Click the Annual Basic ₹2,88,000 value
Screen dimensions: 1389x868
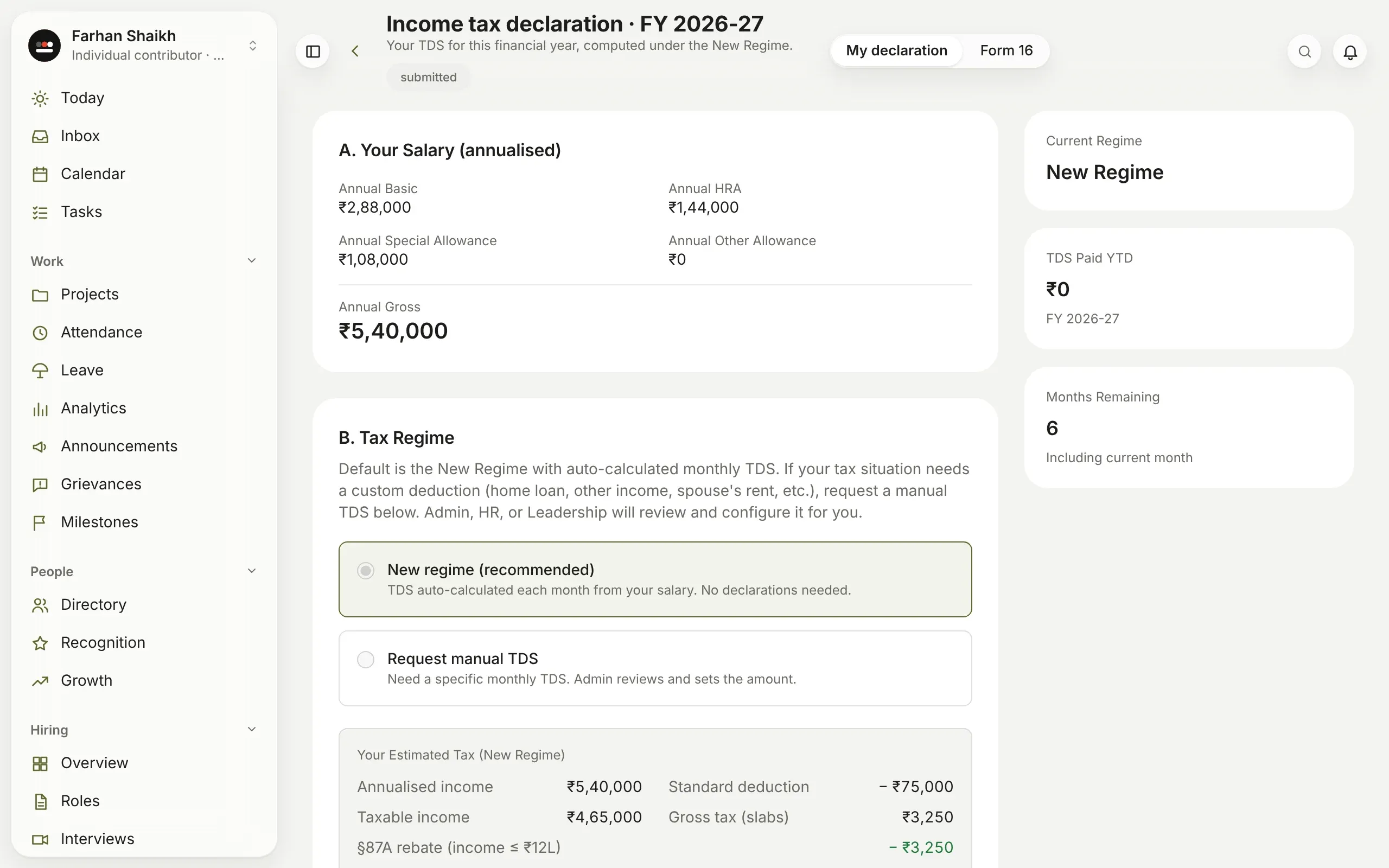(x=375, y=207)
